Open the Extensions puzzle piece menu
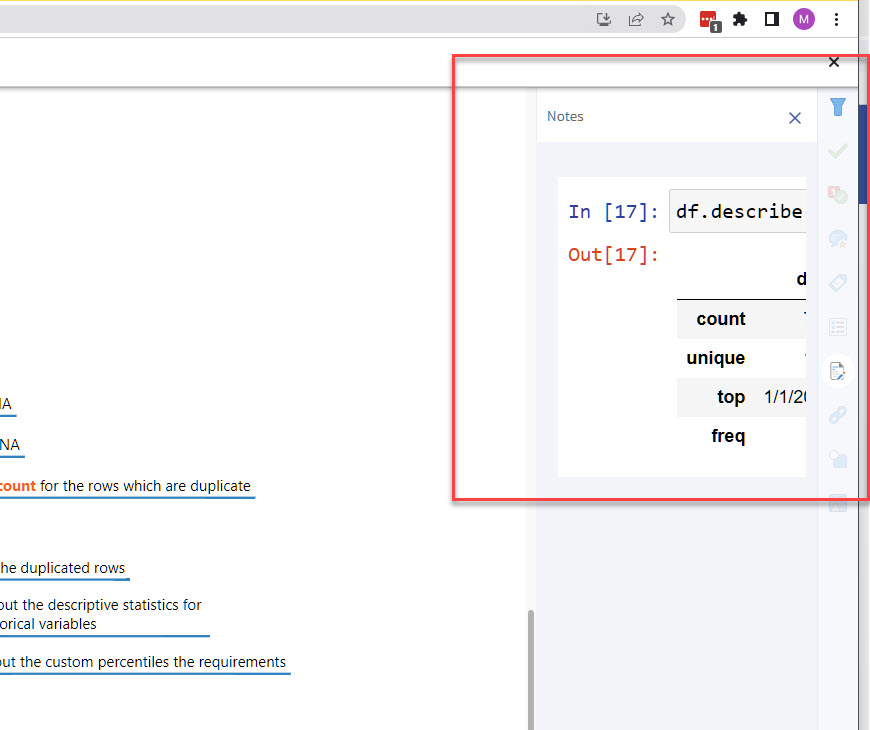The image size is (870, 730). [740, 19]
